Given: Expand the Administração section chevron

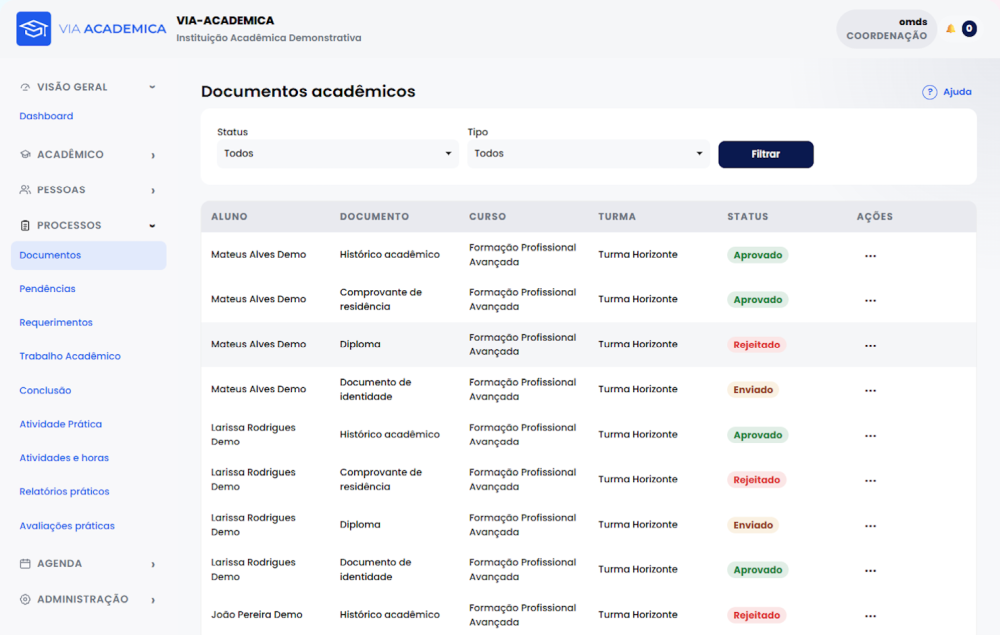Looking at the screenshot, I should click(153, 600).
